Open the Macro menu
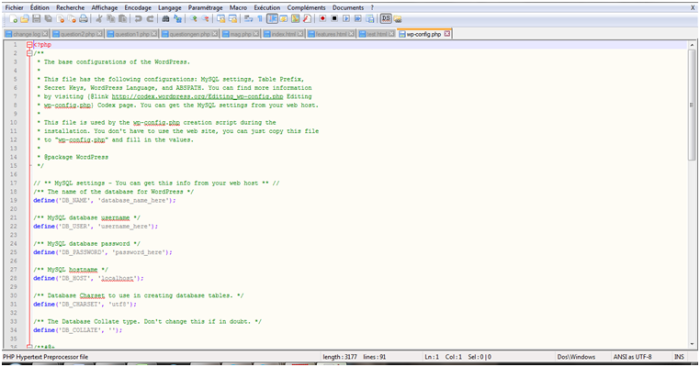The width and height of the screenshot is (700, 367). (238, 8)
